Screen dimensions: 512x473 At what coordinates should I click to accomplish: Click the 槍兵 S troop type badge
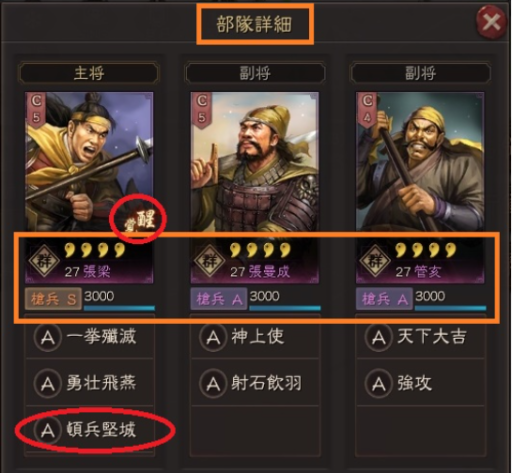click(x=53, y=299)
